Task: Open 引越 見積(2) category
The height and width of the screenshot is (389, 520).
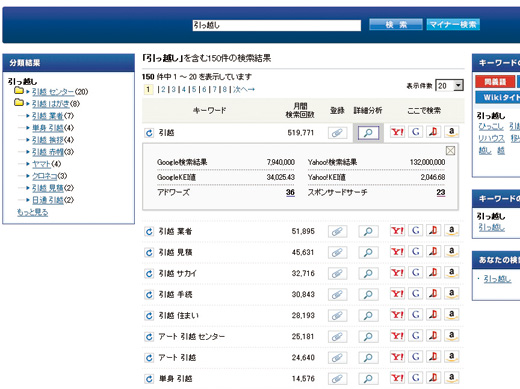Action: [48, 188]
